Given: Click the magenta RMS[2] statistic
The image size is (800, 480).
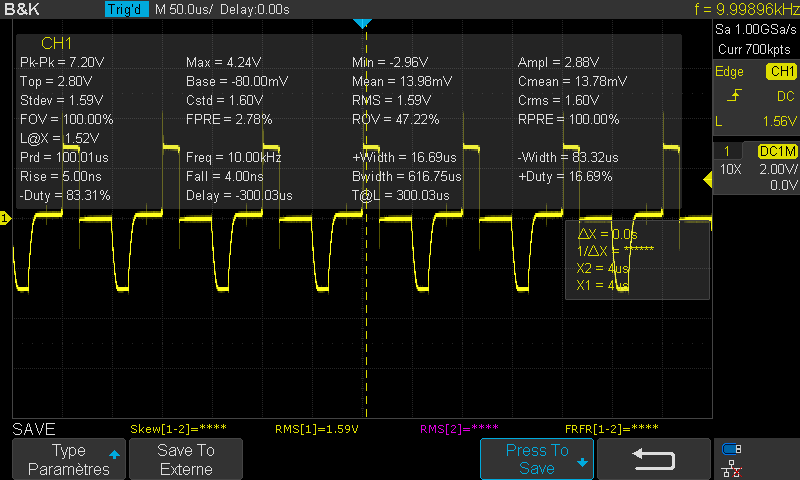Looking at the screenshot, I should click(459, 428).
